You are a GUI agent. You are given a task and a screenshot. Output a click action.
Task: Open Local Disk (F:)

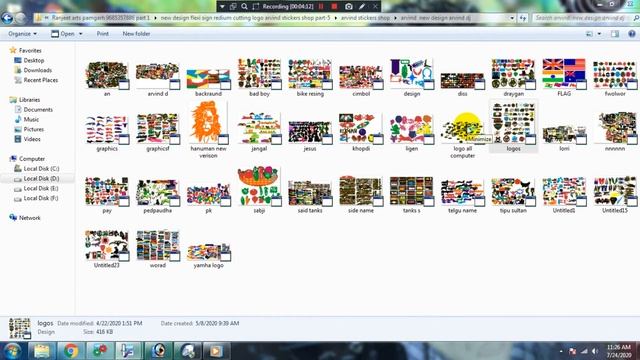(41, 198)
